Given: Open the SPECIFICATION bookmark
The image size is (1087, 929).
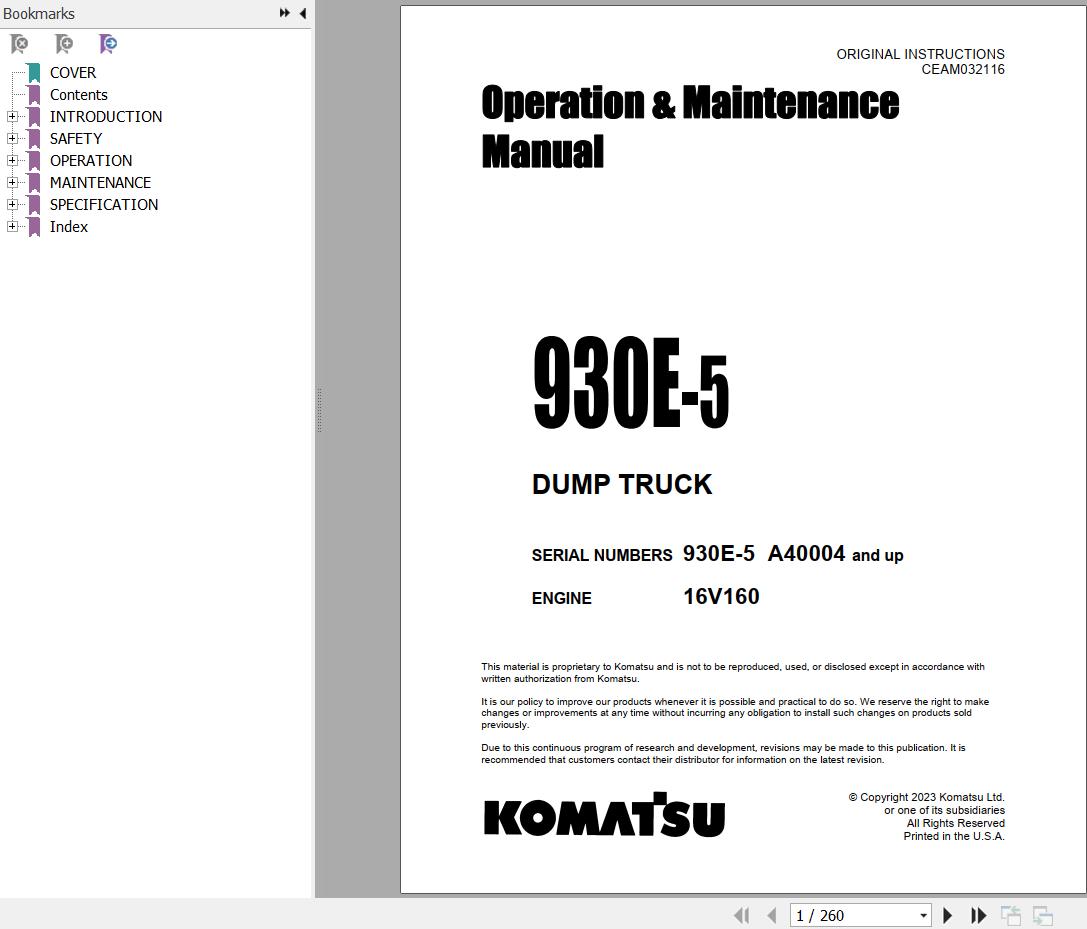Looking at the screenshot, I should click(x=103, y=205).
